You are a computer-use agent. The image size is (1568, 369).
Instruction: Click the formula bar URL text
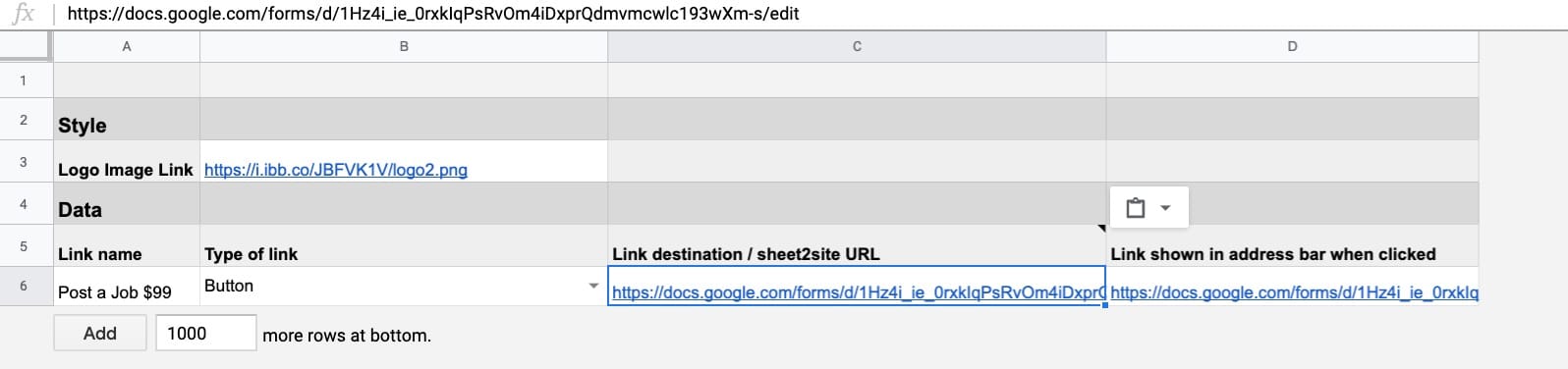coord(433,14)
